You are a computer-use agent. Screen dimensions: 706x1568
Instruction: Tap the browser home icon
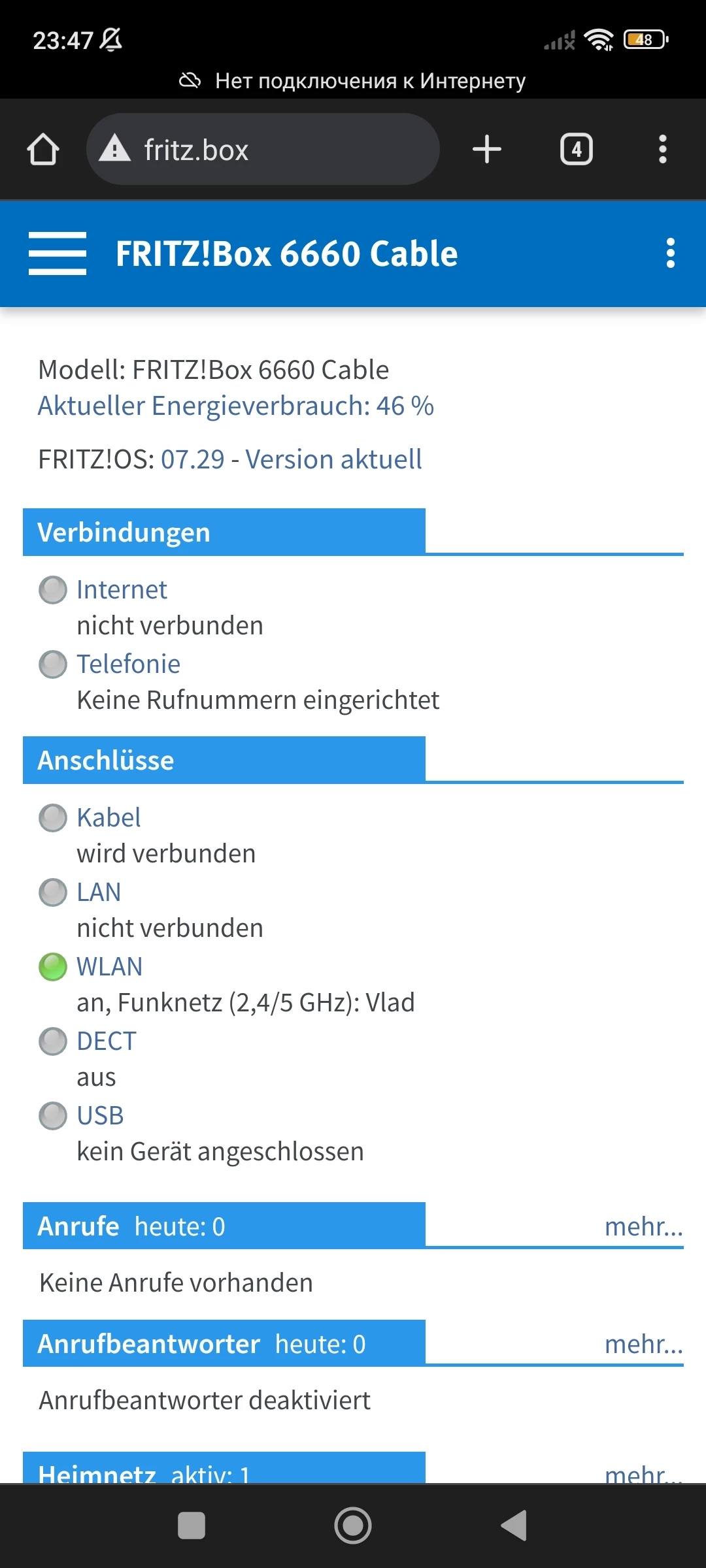click(x=43, y=150)
